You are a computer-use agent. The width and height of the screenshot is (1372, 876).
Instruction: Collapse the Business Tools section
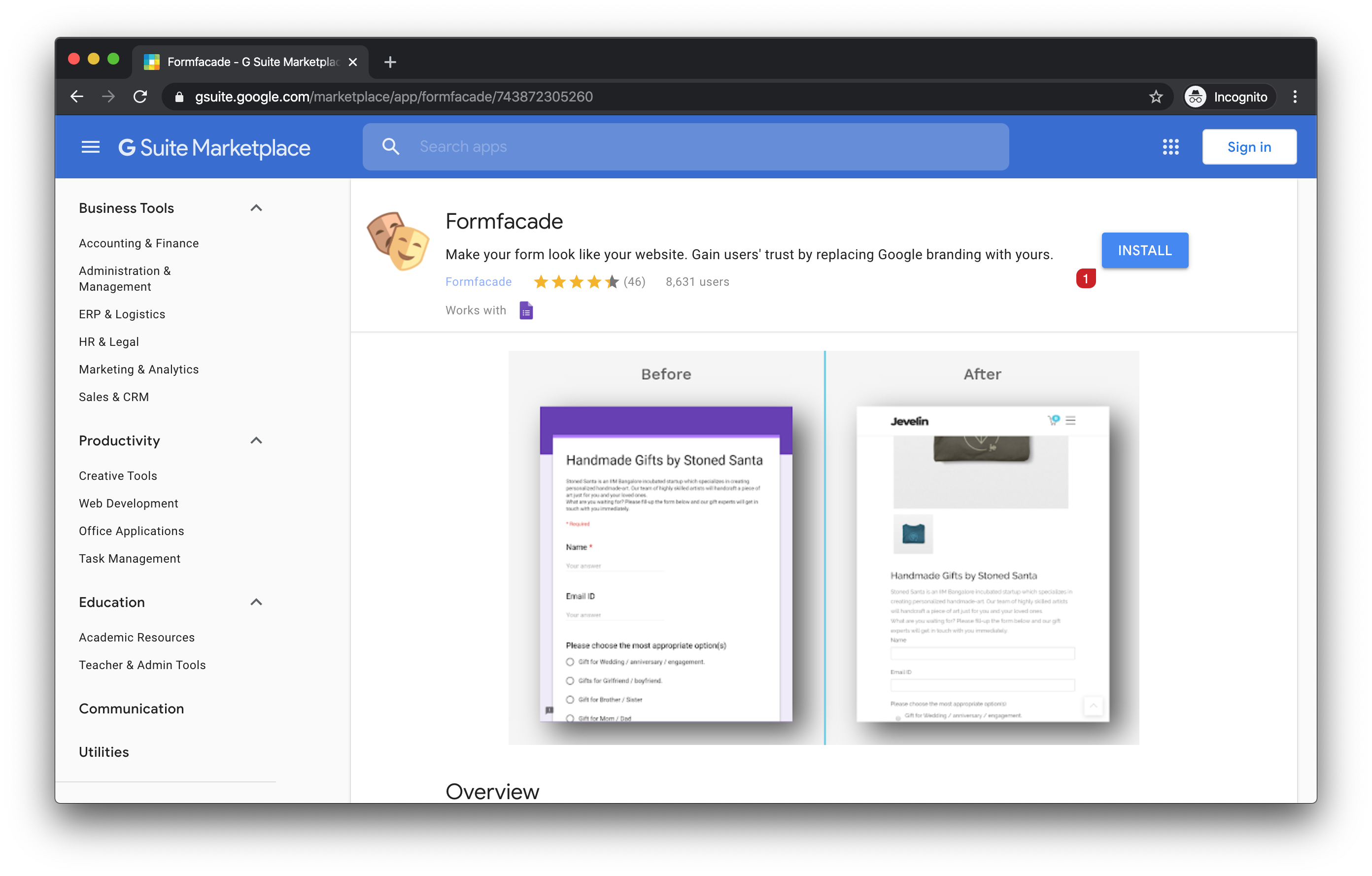tap(256, 208)
